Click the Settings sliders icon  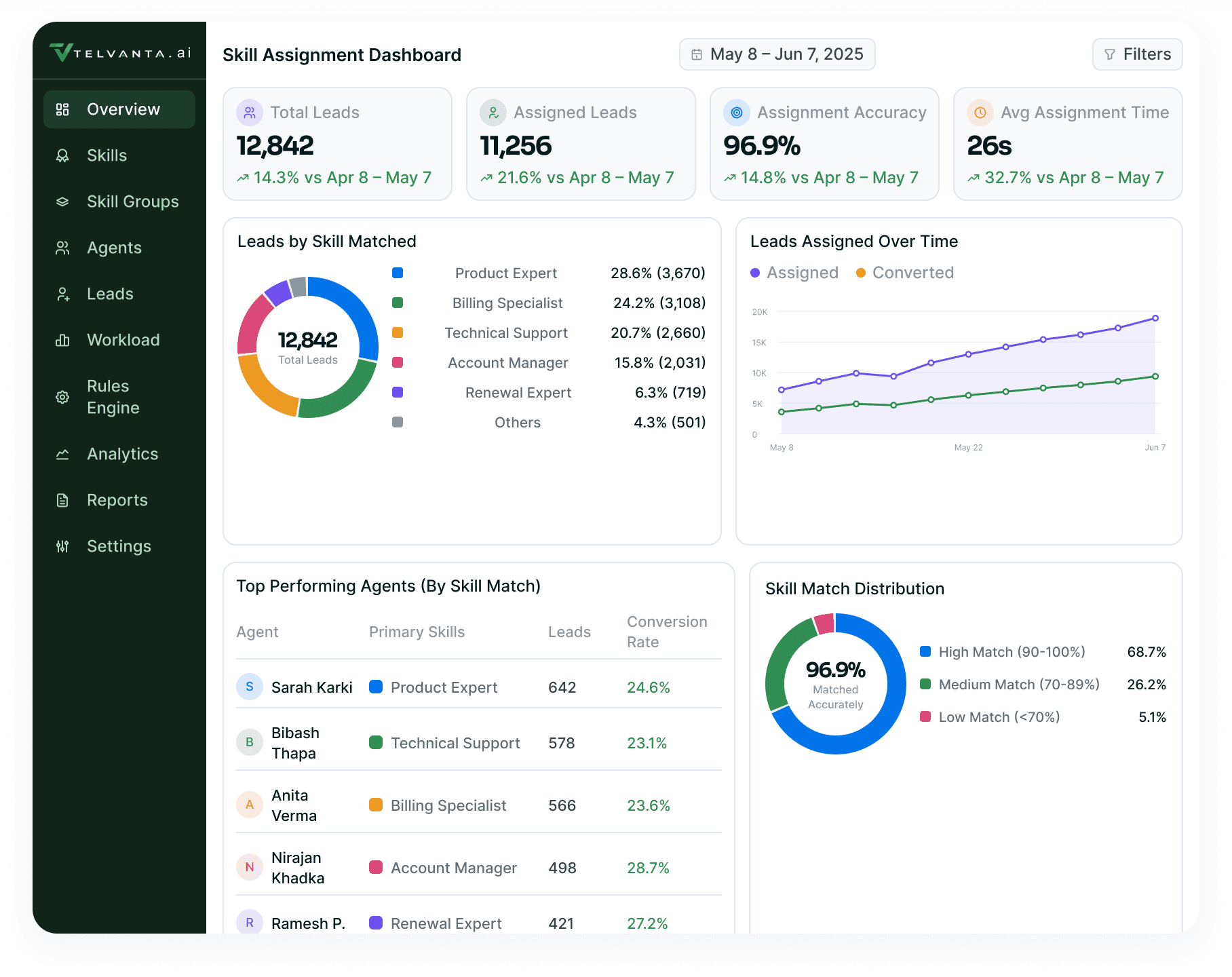62,546
